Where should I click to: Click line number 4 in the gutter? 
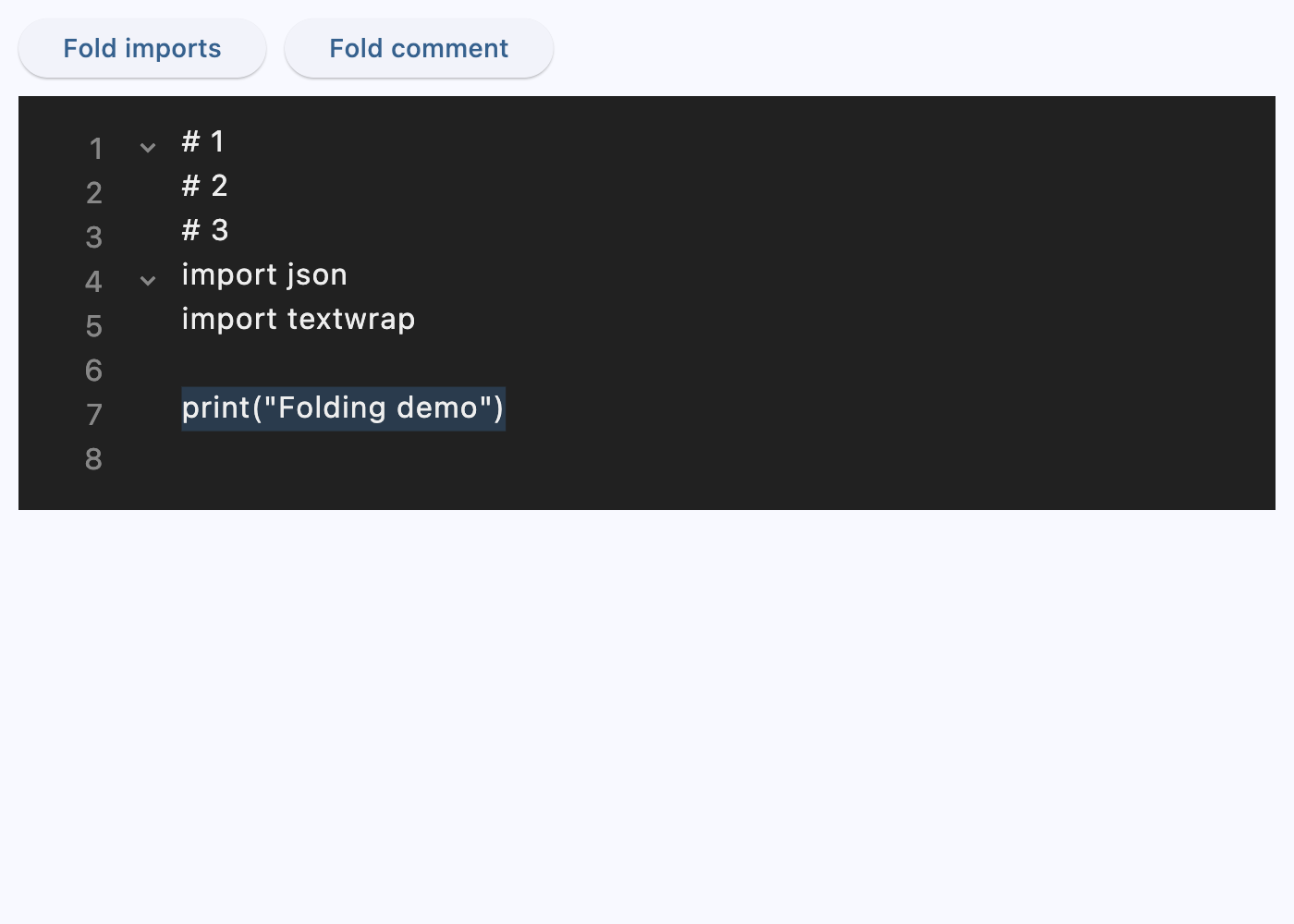[93, 281]
